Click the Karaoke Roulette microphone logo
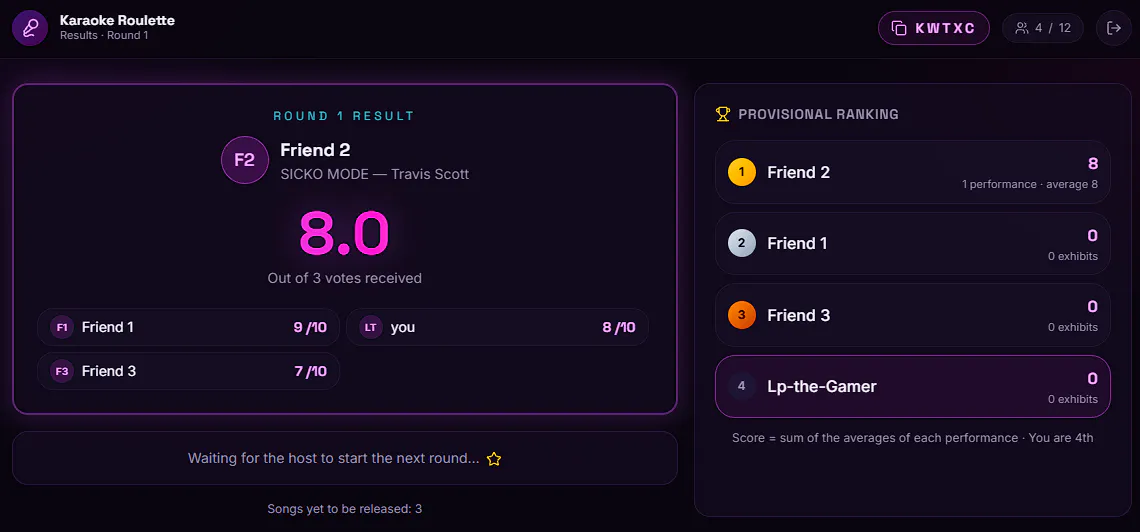The width and height of the screenshot is (1140, 532). pyautogui.click(x=30, y=28)
